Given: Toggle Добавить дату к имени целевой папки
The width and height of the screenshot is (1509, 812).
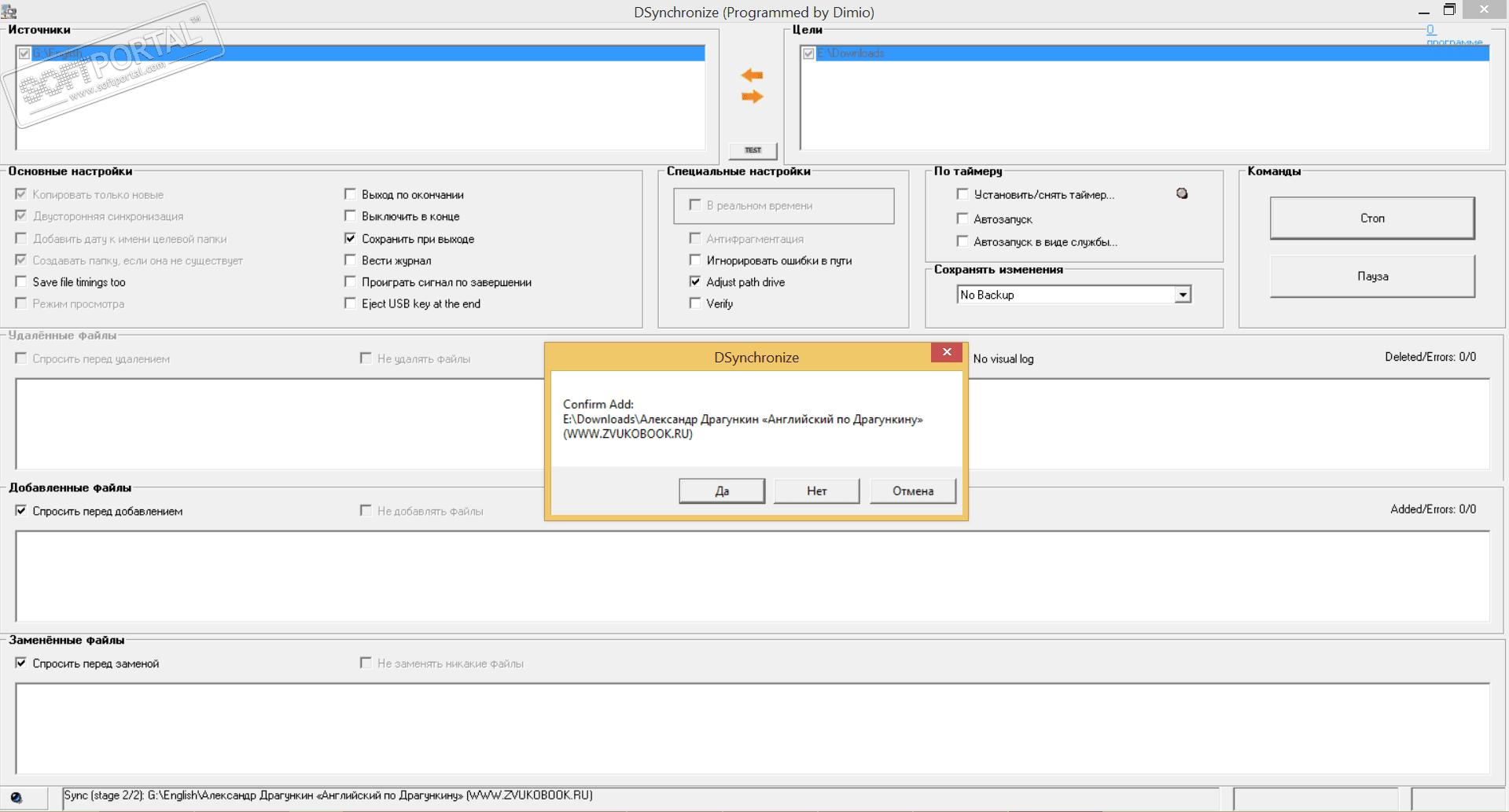Looking at the screenshot, I should [x=21, y=238].
